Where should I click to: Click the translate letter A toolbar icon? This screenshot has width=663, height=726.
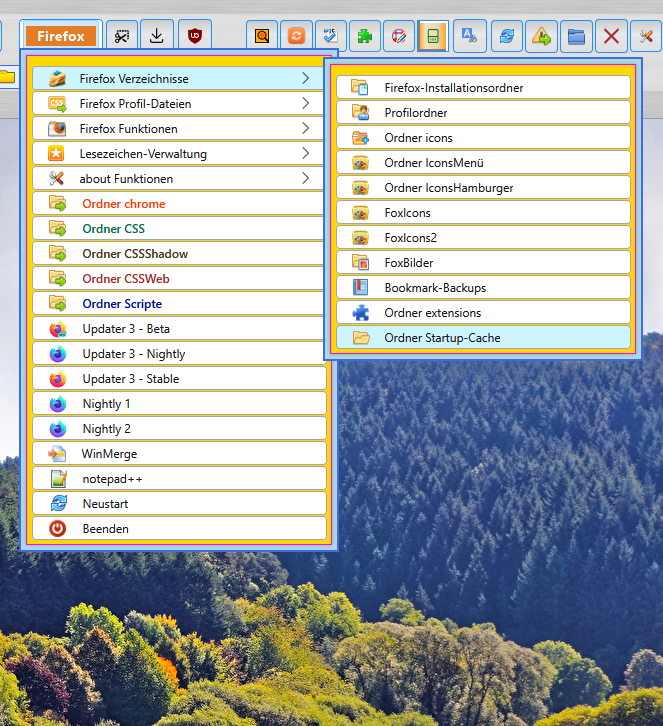click(469, 37)
